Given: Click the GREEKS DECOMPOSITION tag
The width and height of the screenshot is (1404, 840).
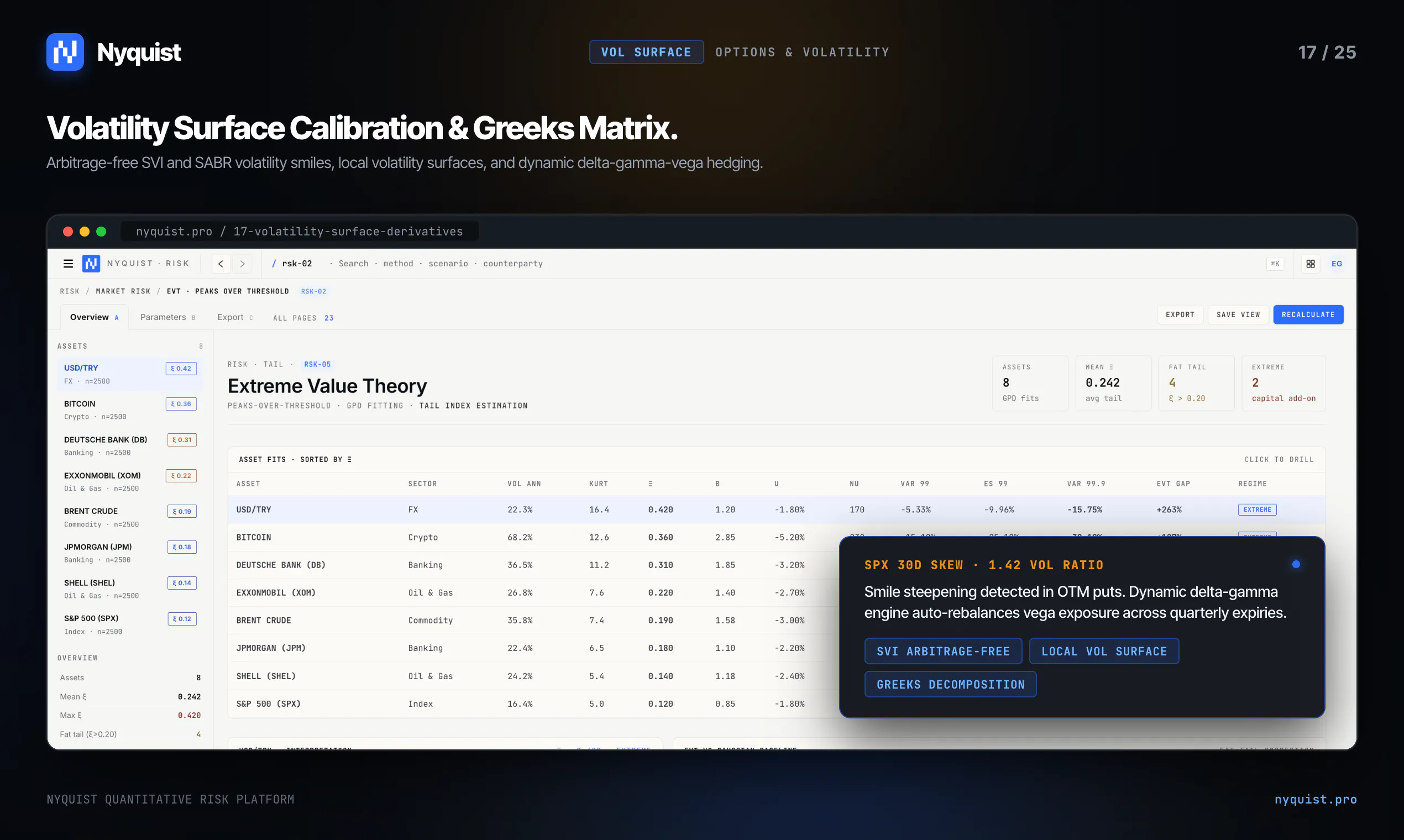Looking at the screenshot, I should (x=951, y=684).
